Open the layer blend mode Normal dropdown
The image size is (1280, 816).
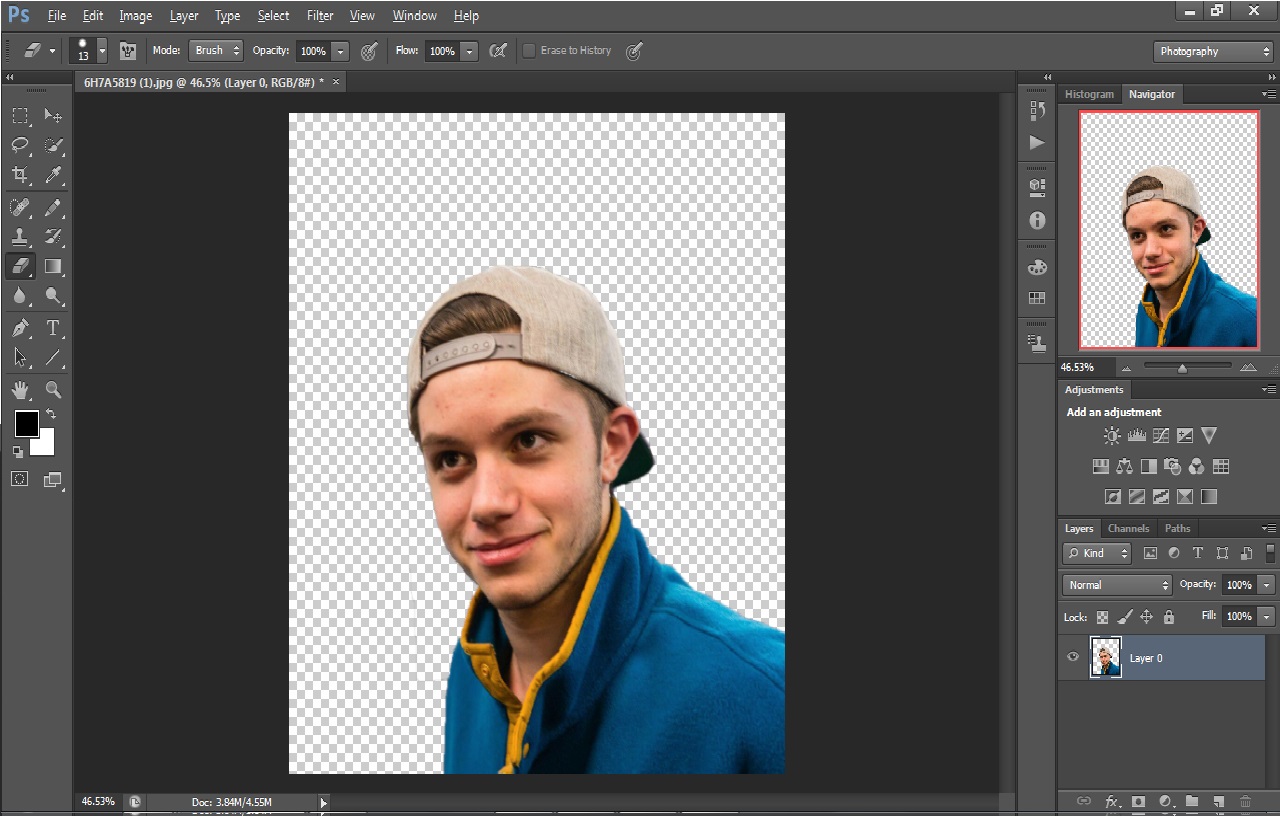click(x=1117, y=585)
